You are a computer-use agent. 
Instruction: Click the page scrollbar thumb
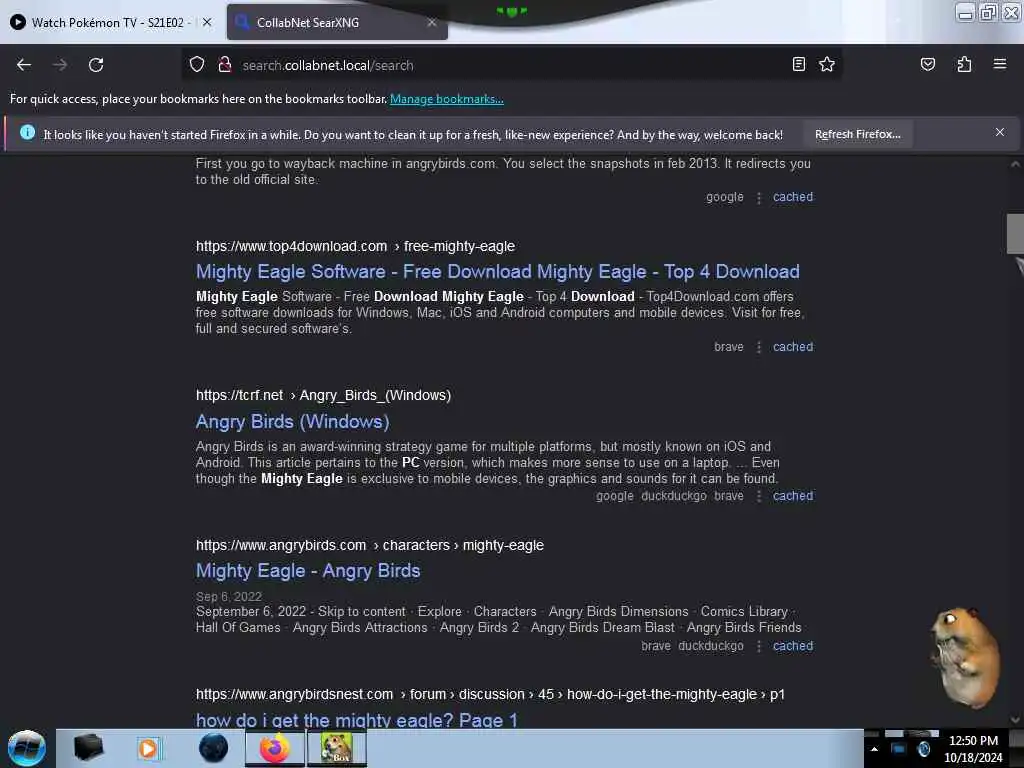point(1015,233)
